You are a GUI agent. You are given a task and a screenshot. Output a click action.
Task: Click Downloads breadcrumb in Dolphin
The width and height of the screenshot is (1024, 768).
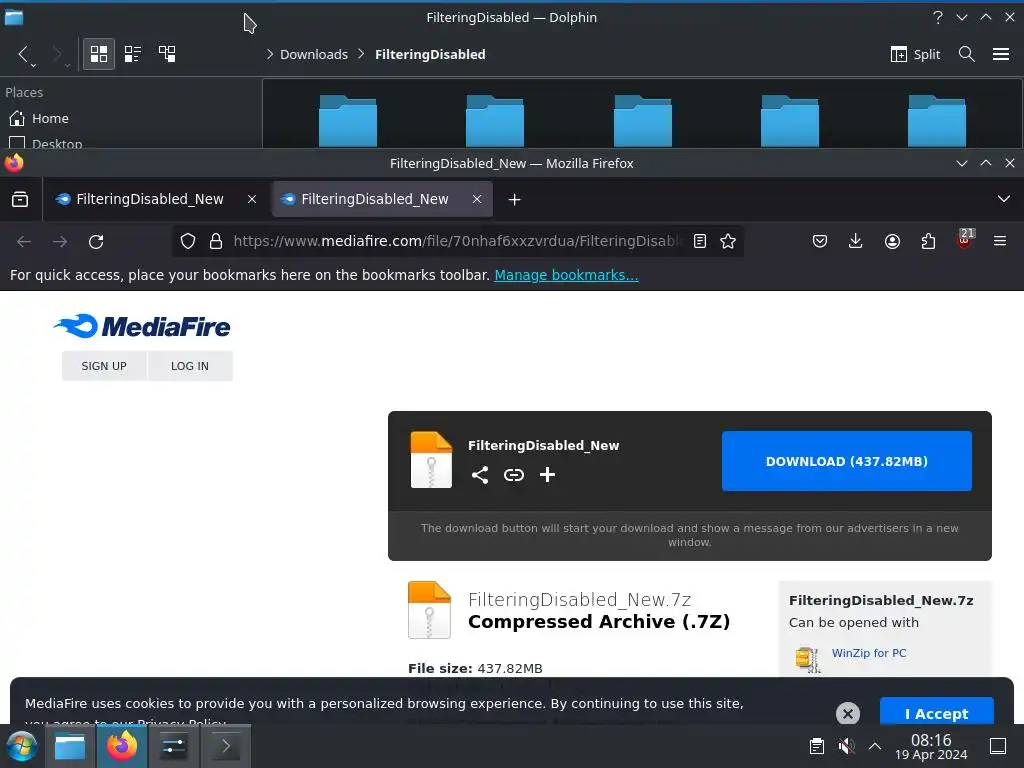click(x=313, y=54)
